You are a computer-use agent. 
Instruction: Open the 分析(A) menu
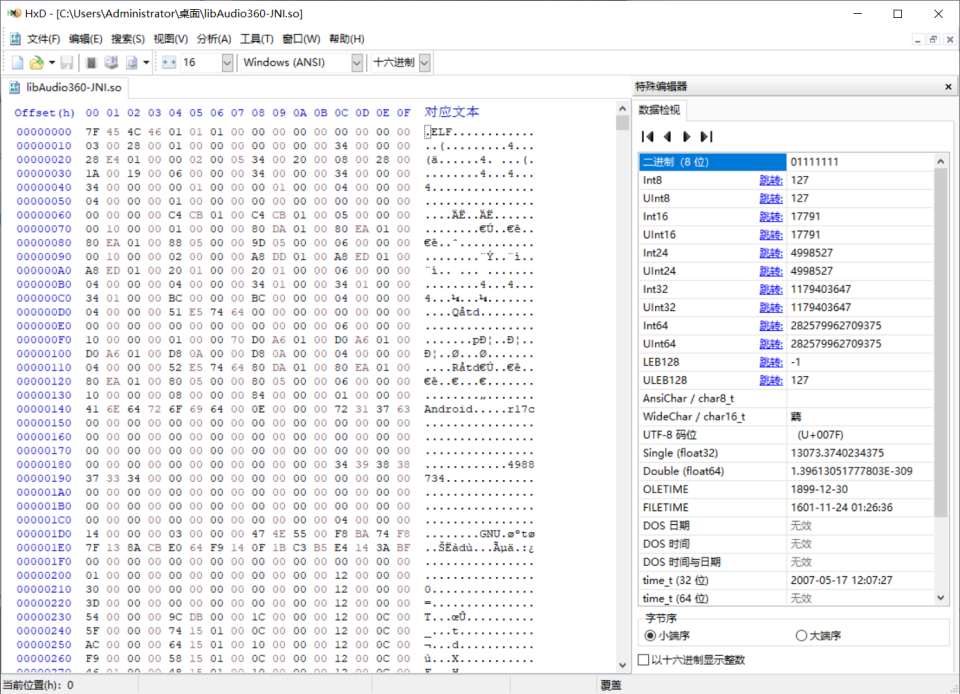(x=214, y=39)
